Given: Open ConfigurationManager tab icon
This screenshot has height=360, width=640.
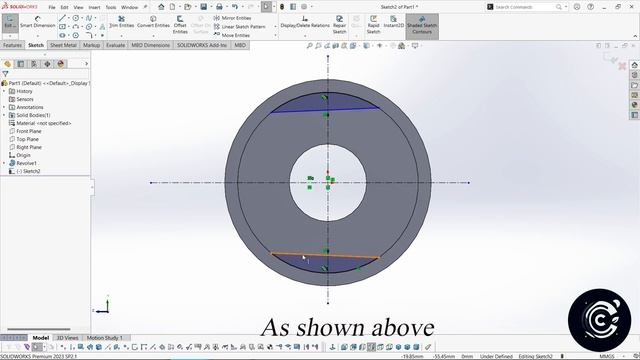Looking at the screenshot, I should 34,64.
